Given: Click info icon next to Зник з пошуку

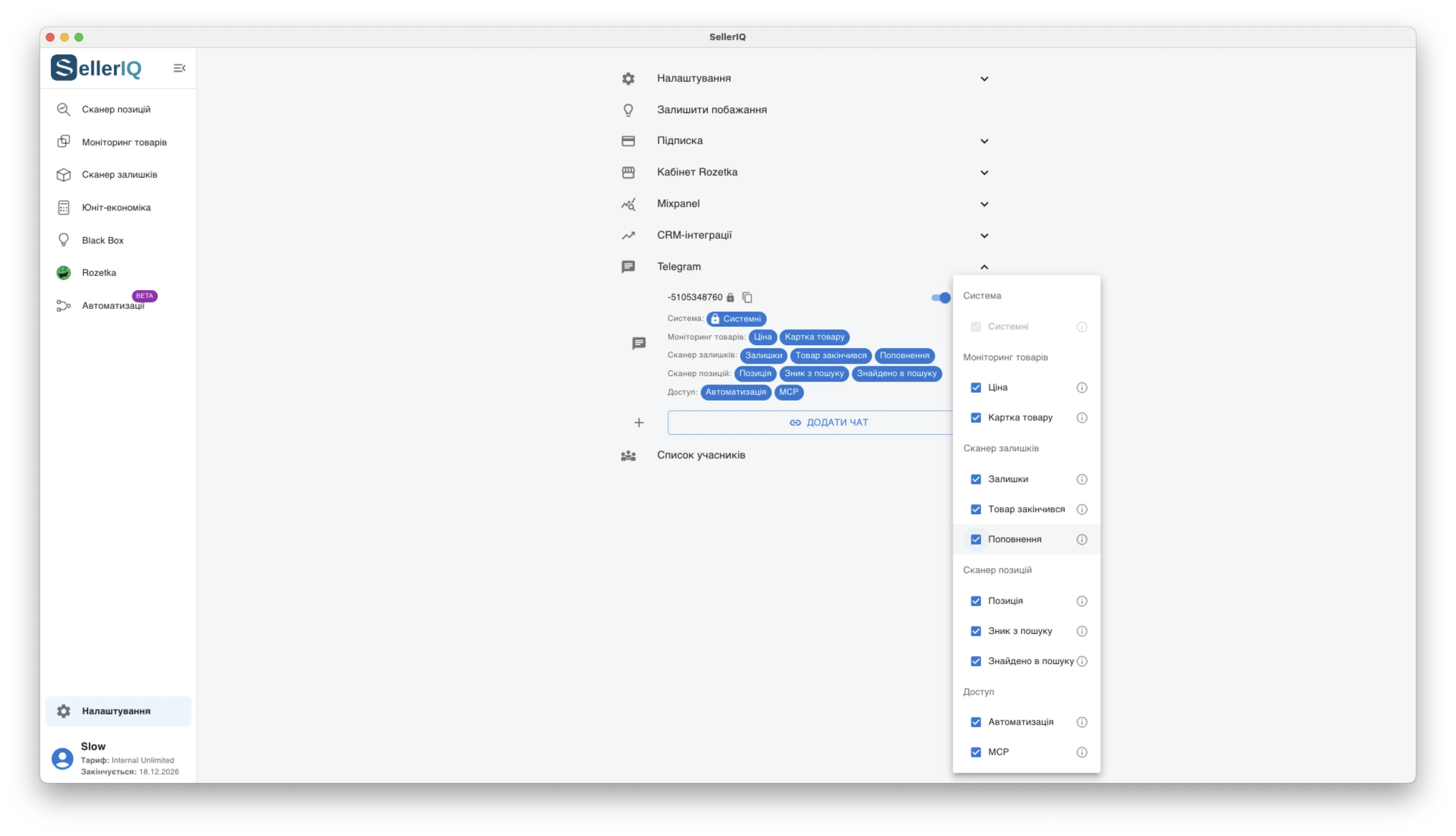Looking at the screenshot, I should [x=1082, y=631].
